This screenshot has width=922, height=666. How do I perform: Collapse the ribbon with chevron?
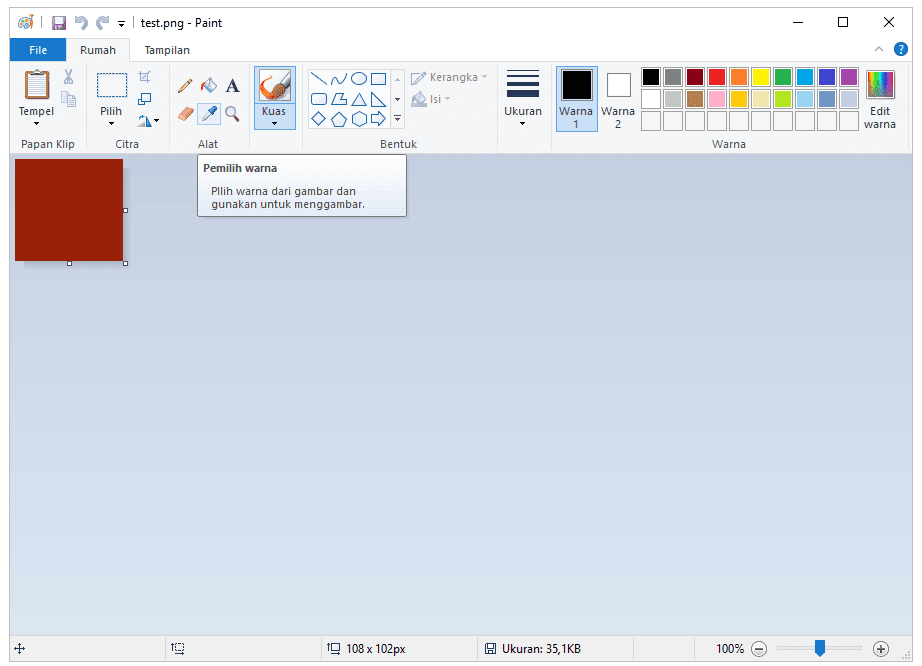878,49
